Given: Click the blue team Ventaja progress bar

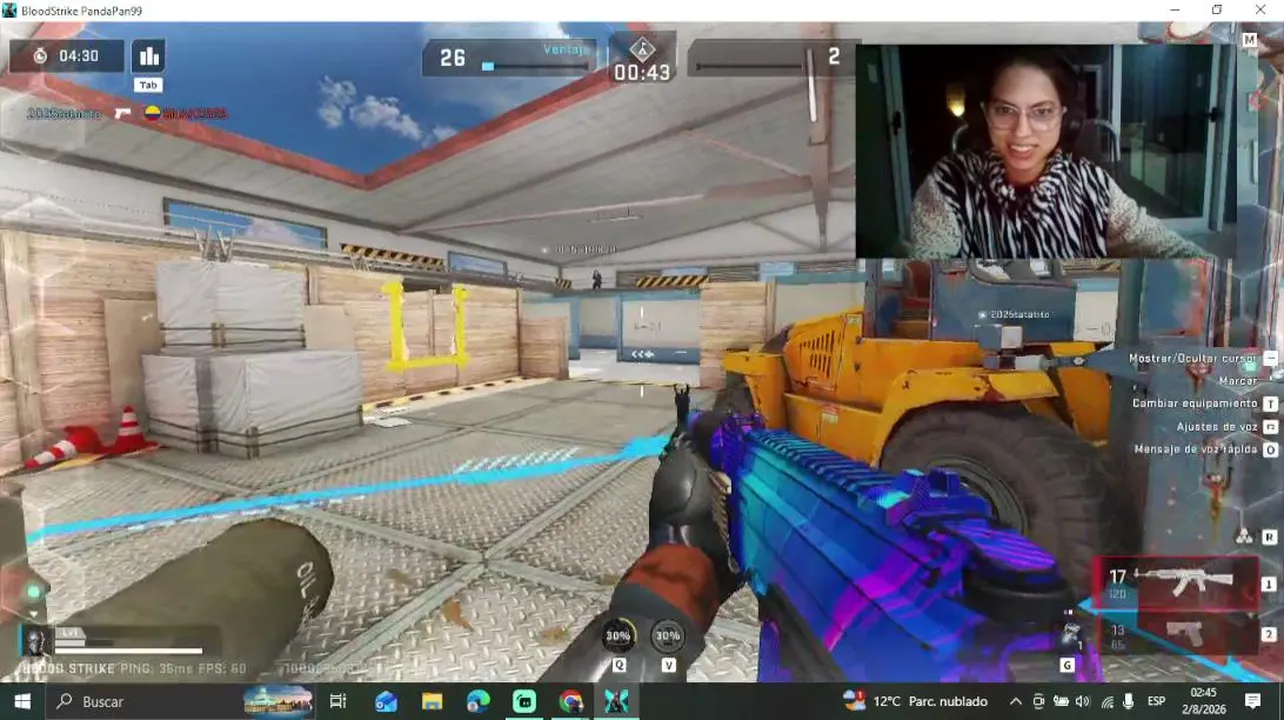Looking at the screenshot, I should 536,66.
